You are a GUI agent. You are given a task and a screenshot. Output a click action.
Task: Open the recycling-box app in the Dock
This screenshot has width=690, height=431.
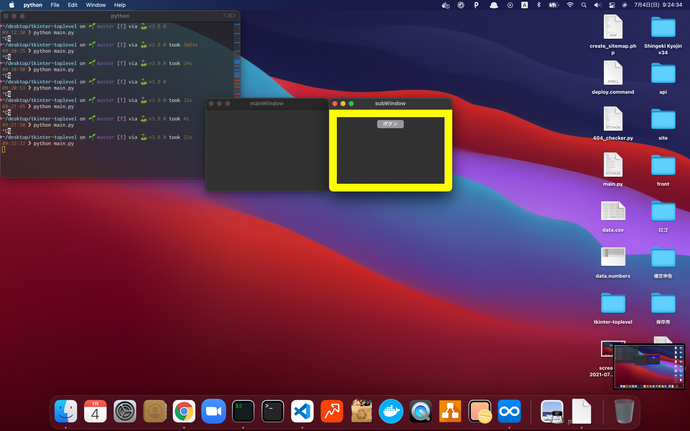tap(361, 411)
